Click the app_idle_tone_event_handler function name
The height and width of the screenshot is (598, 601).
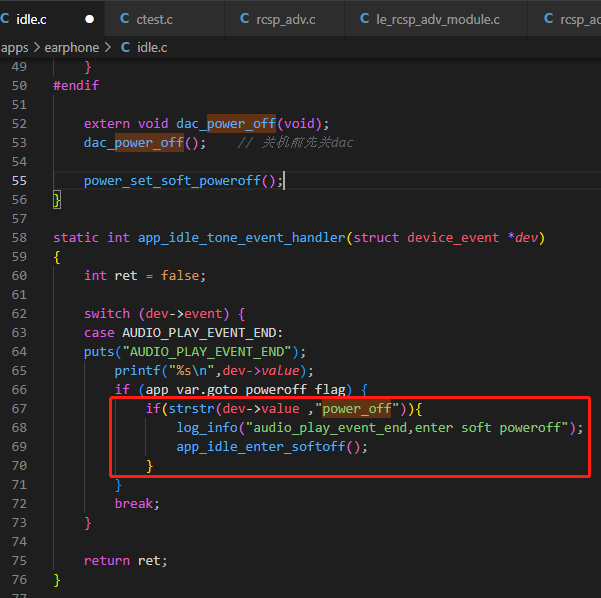[241, 238]
